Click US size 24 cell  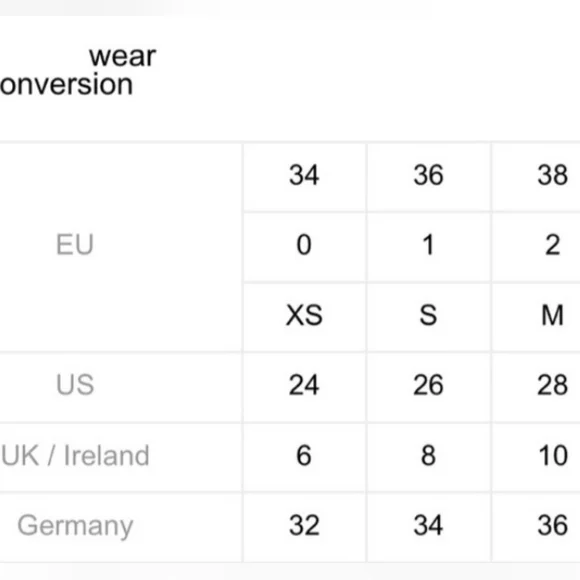(x=304, y=385)
